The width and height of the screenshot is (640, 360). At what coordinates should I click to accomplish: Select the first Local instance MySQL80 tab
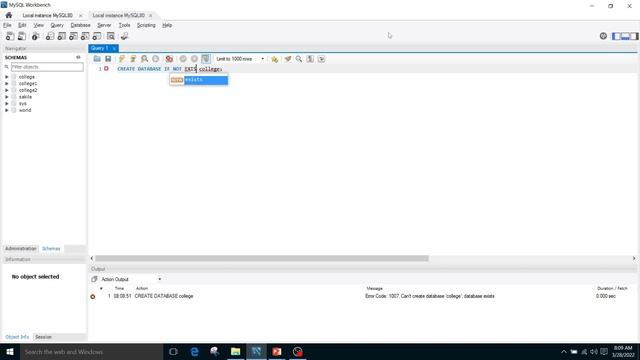click(47, 16)
